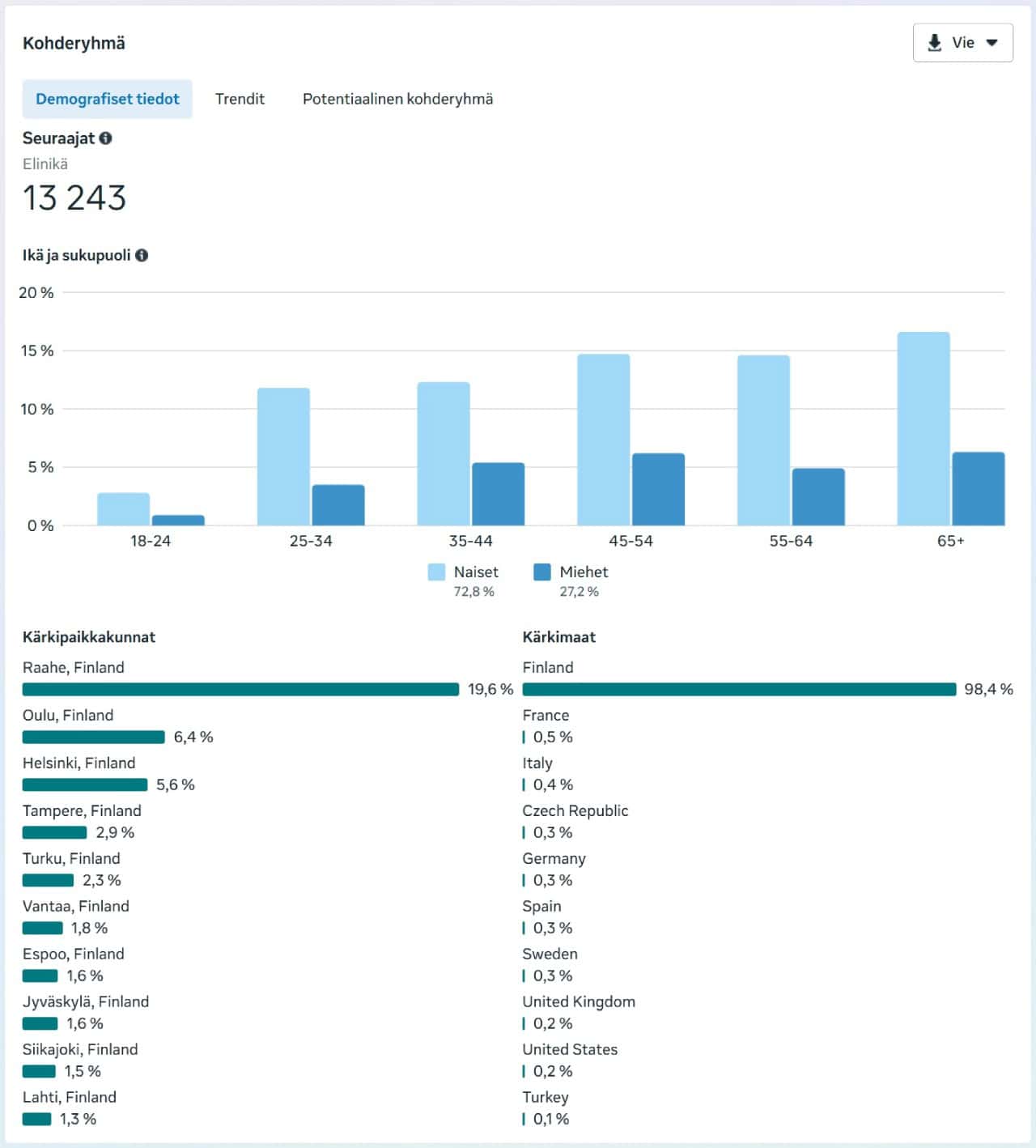Click the Naiset light blue legend swatch

tap(436, 572)
